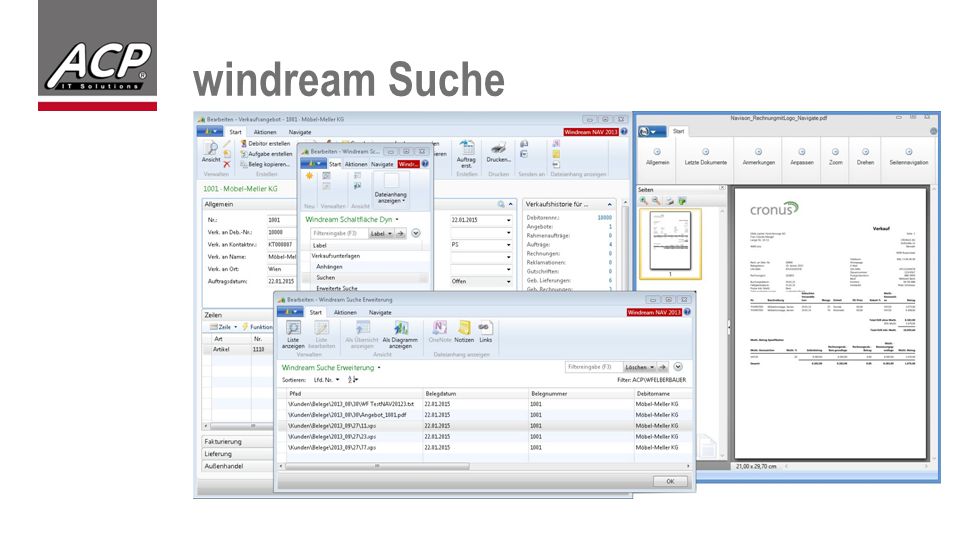Screen dimensions: 960x540
Task: Click horizontal scrollbar in Suche Erweiterung list
Action: pos(377,466)
